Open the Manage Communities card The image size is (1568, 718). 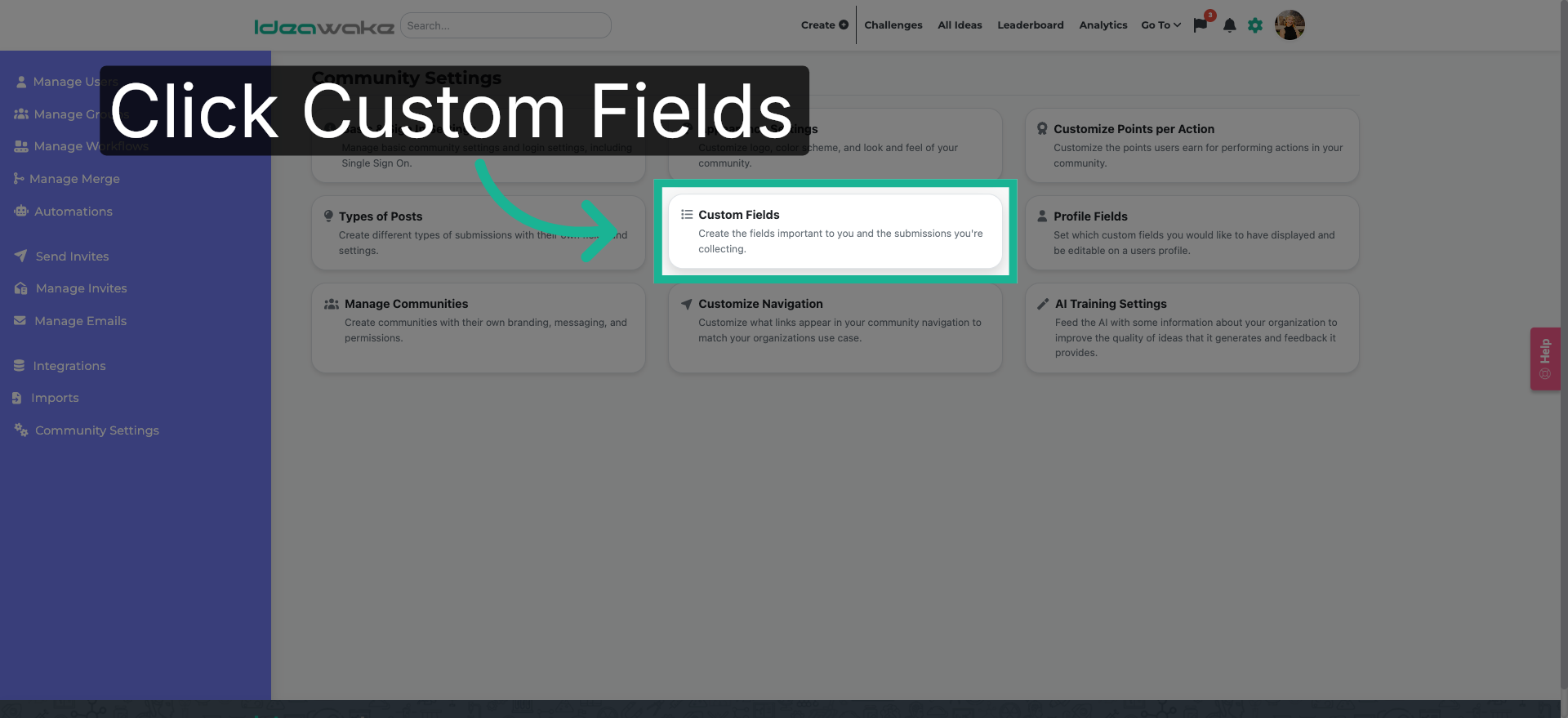(478, 328)
